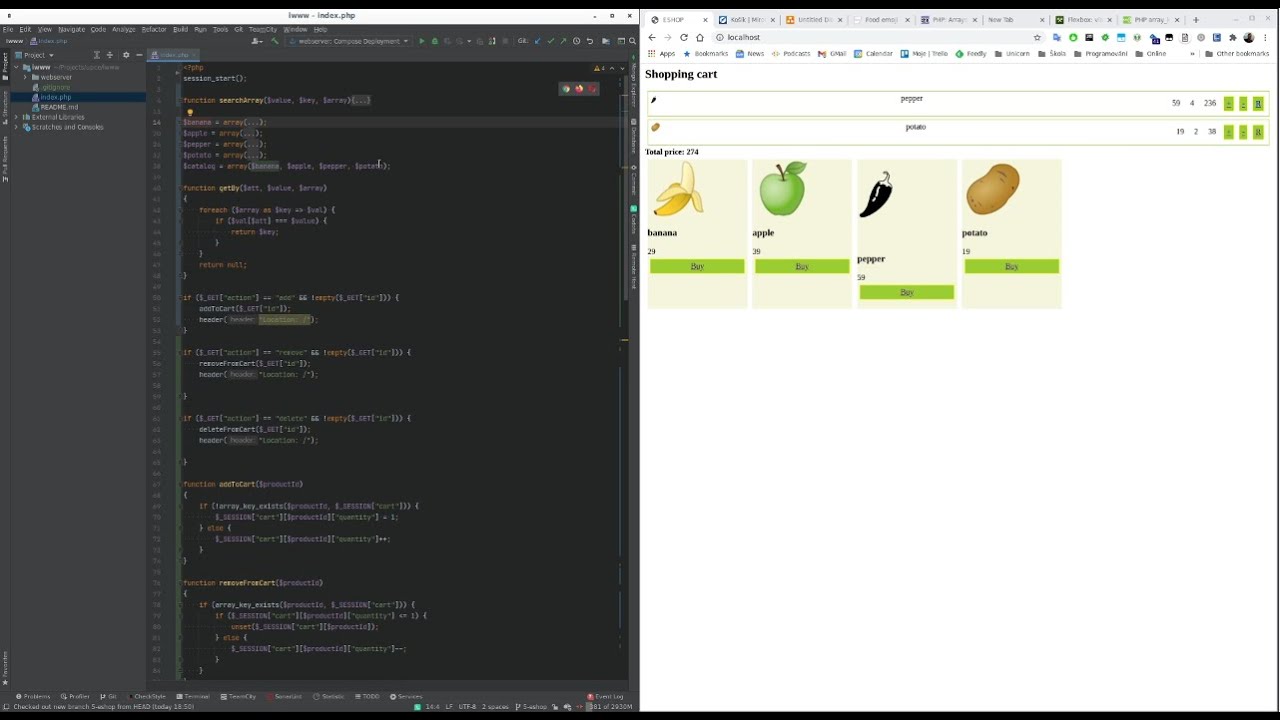This screenshot has height=720, width=1280.
Task: Open the Refactor menu
Action: [x=154, y=29]
